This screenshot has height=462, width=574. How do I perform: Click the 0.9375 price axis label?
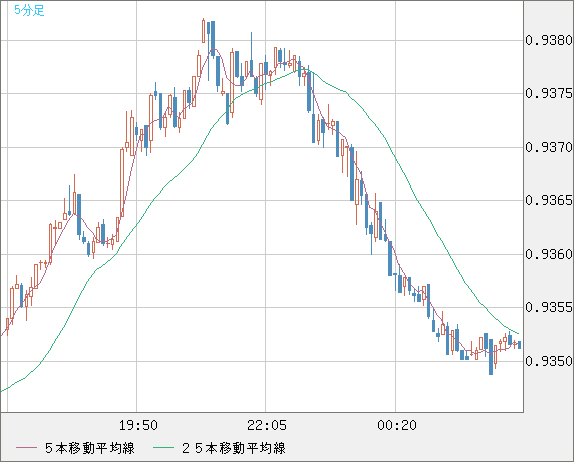[548, 93]
